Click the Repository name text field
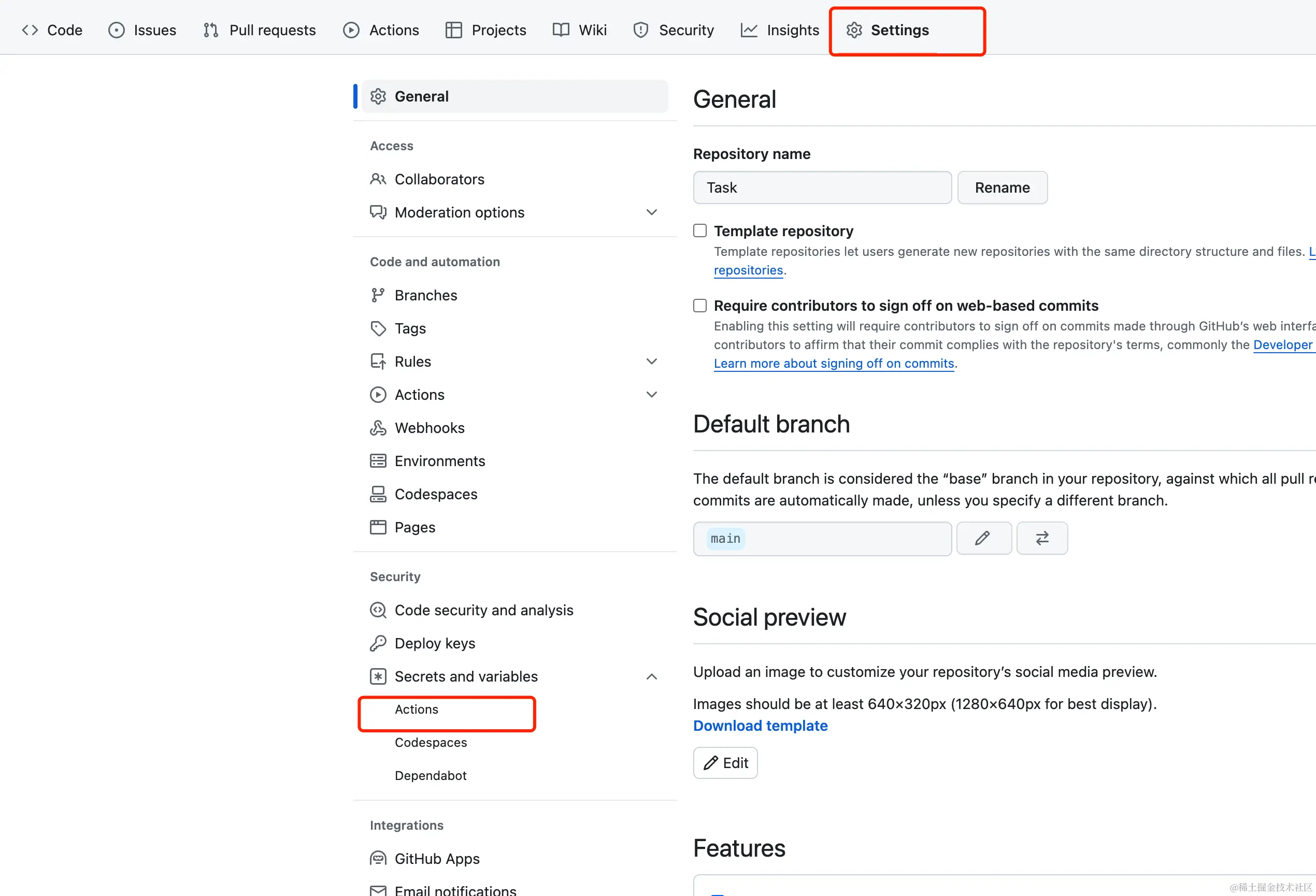This screenshot has width=1316, height=896. 822,188
